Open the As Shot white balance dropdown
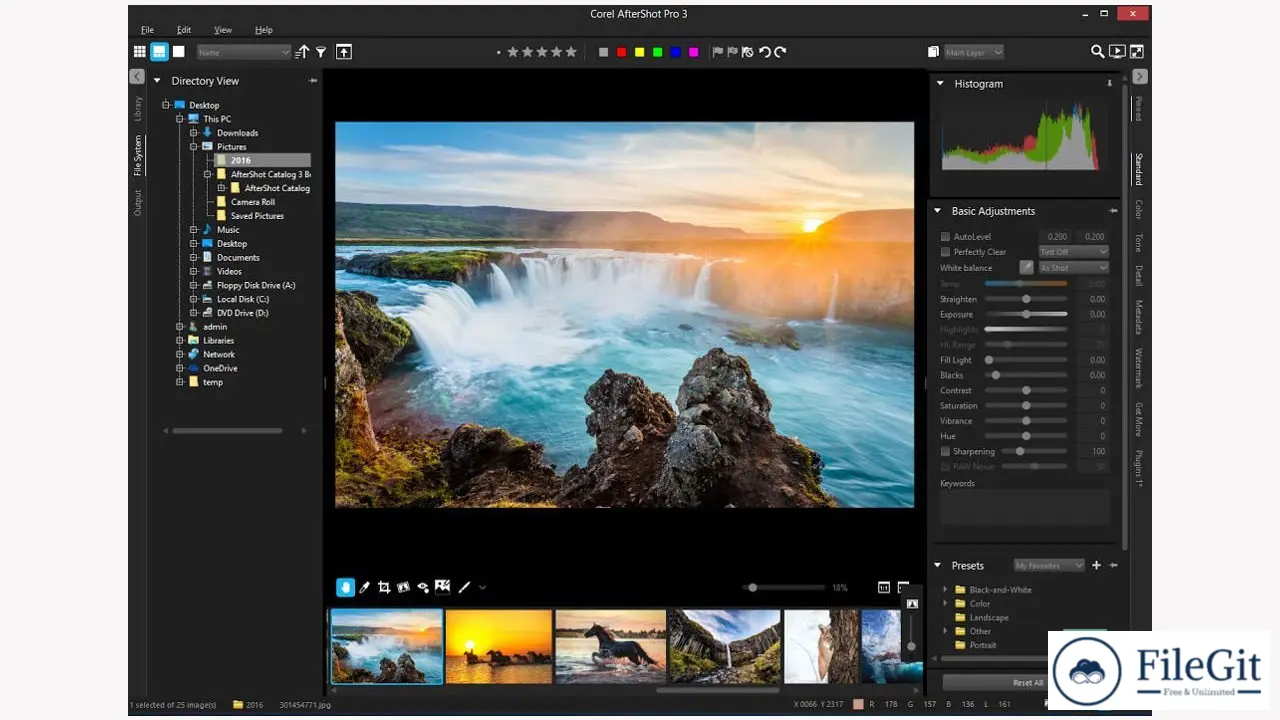Screen dimensions: 1280x720 pyautogui.click(x=1073, y=268)
